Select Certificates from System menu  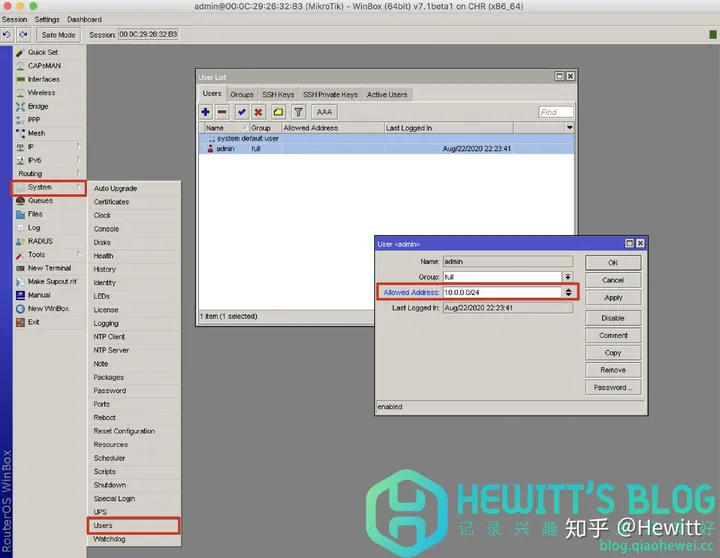tap(134, 202)
